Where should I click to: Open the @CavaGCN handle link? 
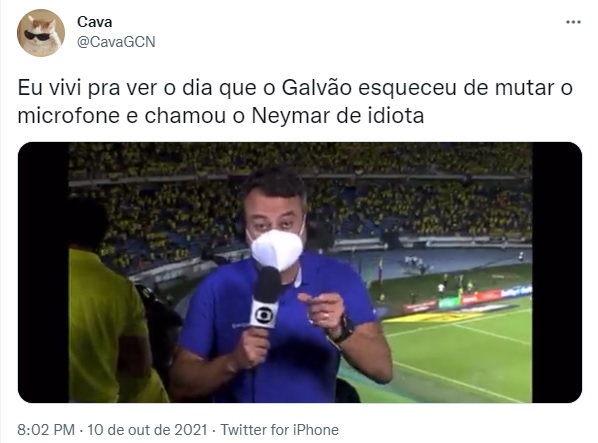(x=116, y=42)
